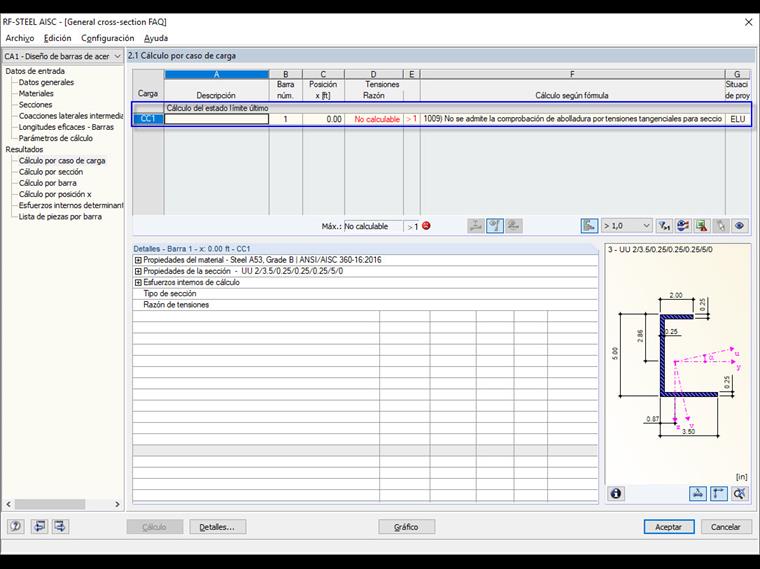Click the 1009) error message cell
Viewport: 760px width, 569px height.
click(572, 119)
